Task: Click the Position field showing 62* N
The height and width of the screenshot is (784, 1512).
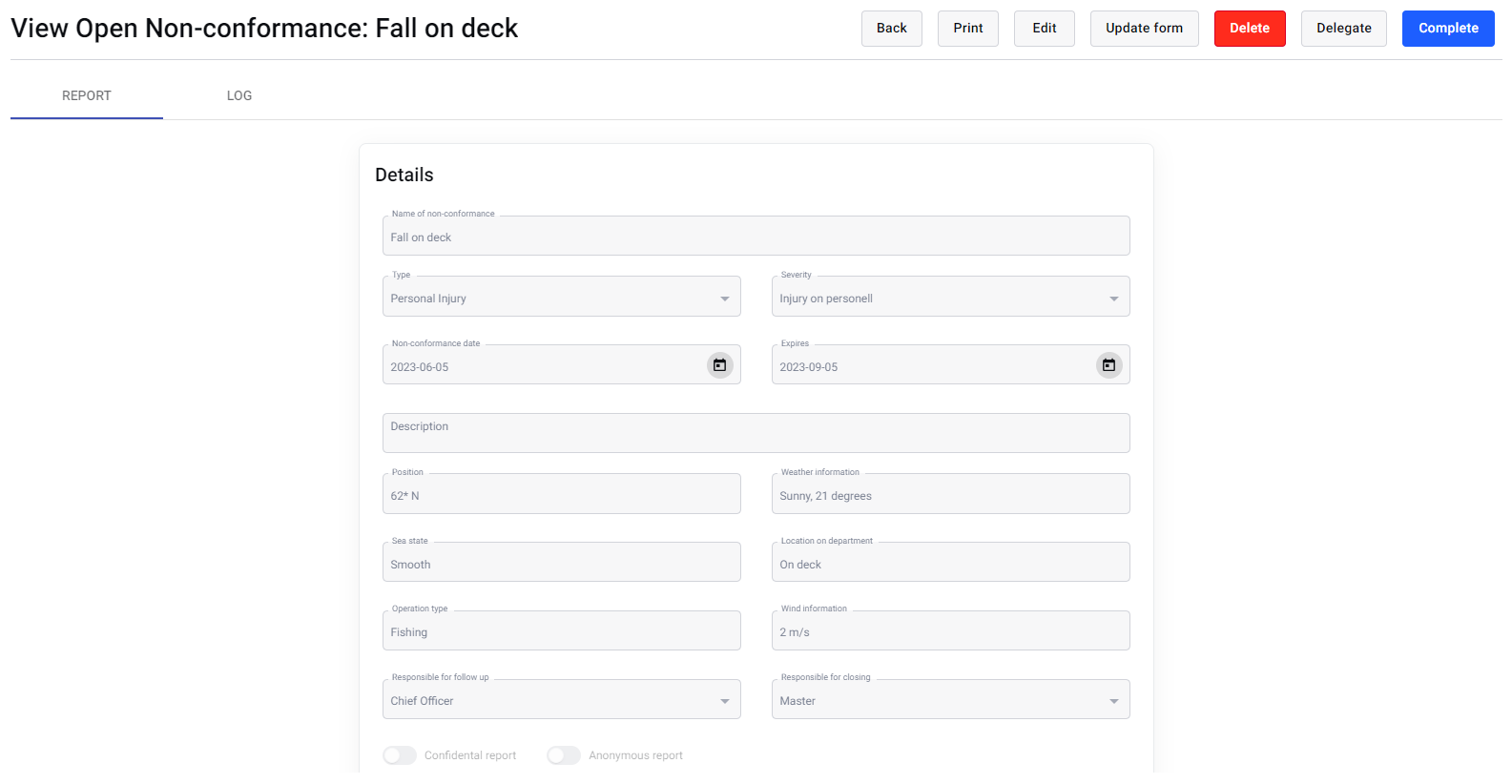Action: 562,494
